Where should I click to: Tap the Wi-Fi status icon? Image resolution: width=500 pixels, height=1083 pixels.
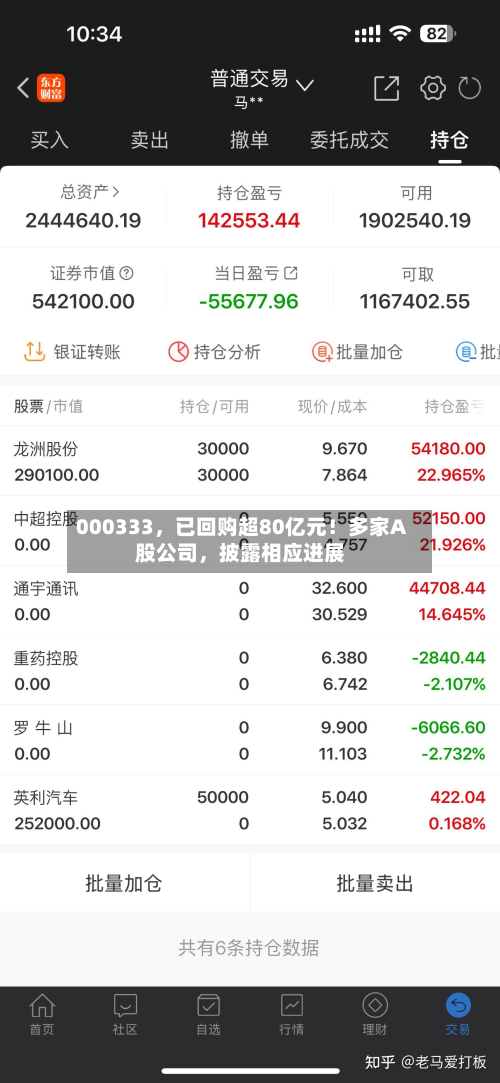(400, 33)
